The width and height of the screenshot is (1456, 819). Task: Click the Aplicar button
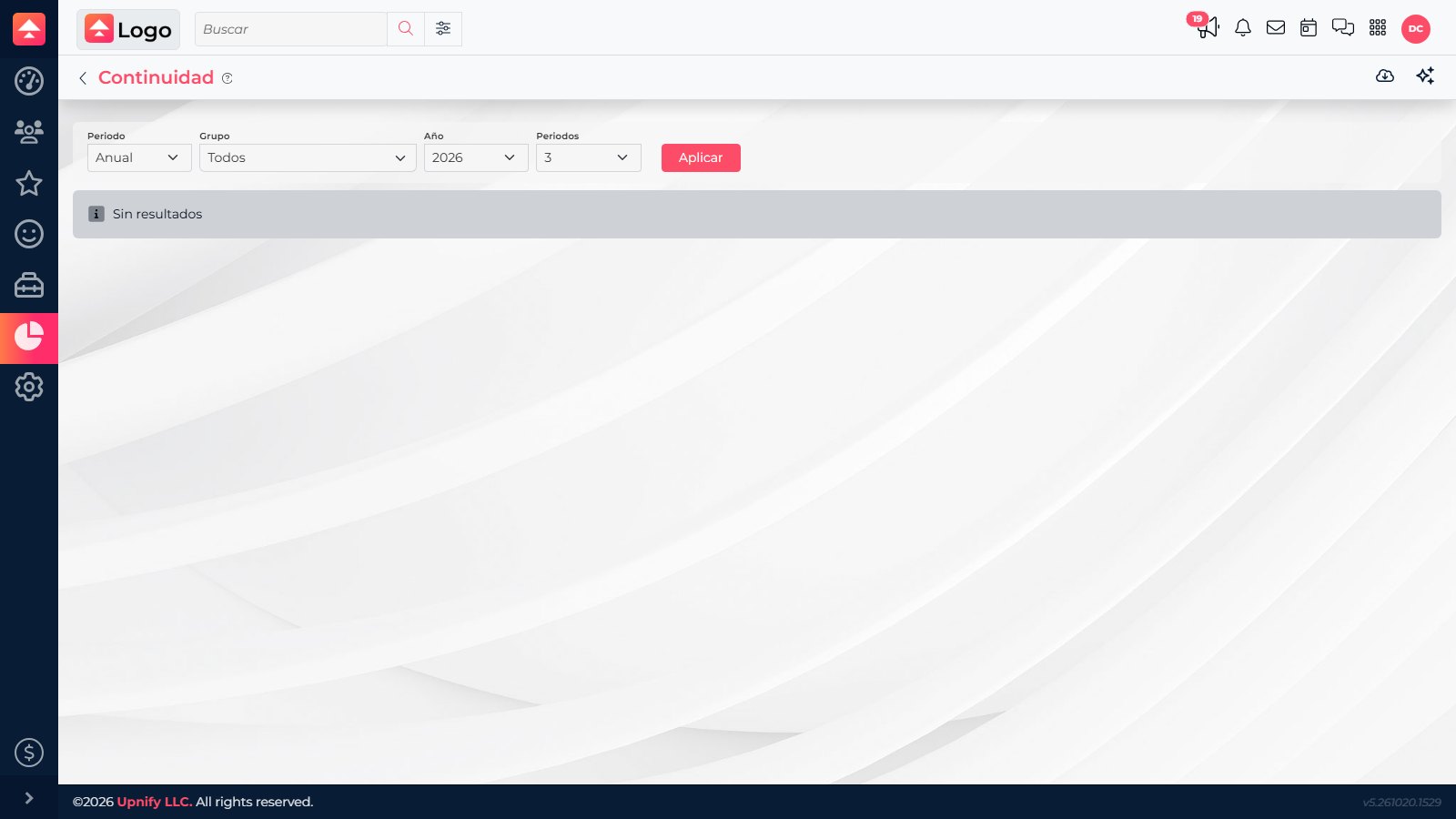(x=701, y=157)
